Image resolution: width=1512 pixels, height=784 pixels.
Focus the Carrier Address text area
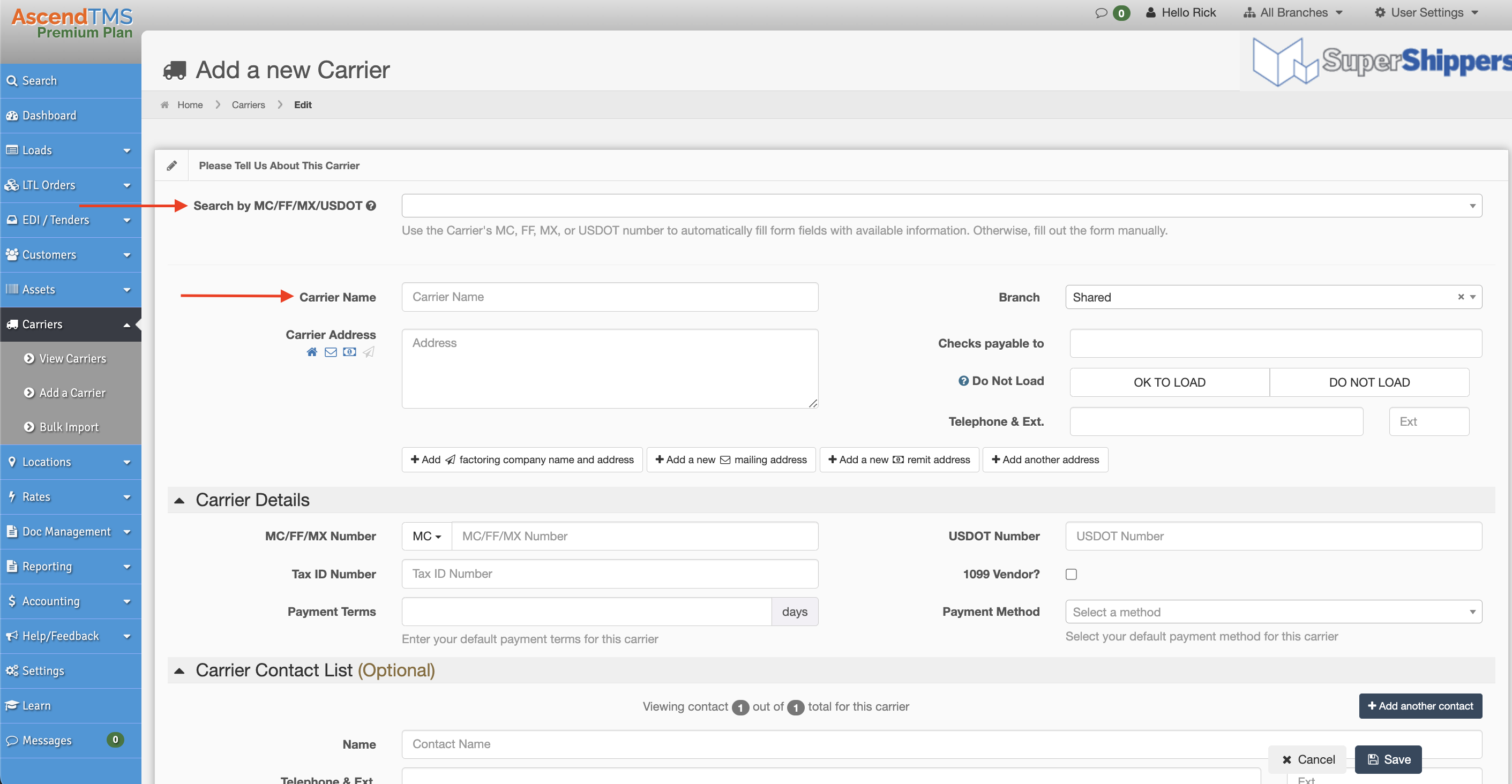tap(610, 368)
